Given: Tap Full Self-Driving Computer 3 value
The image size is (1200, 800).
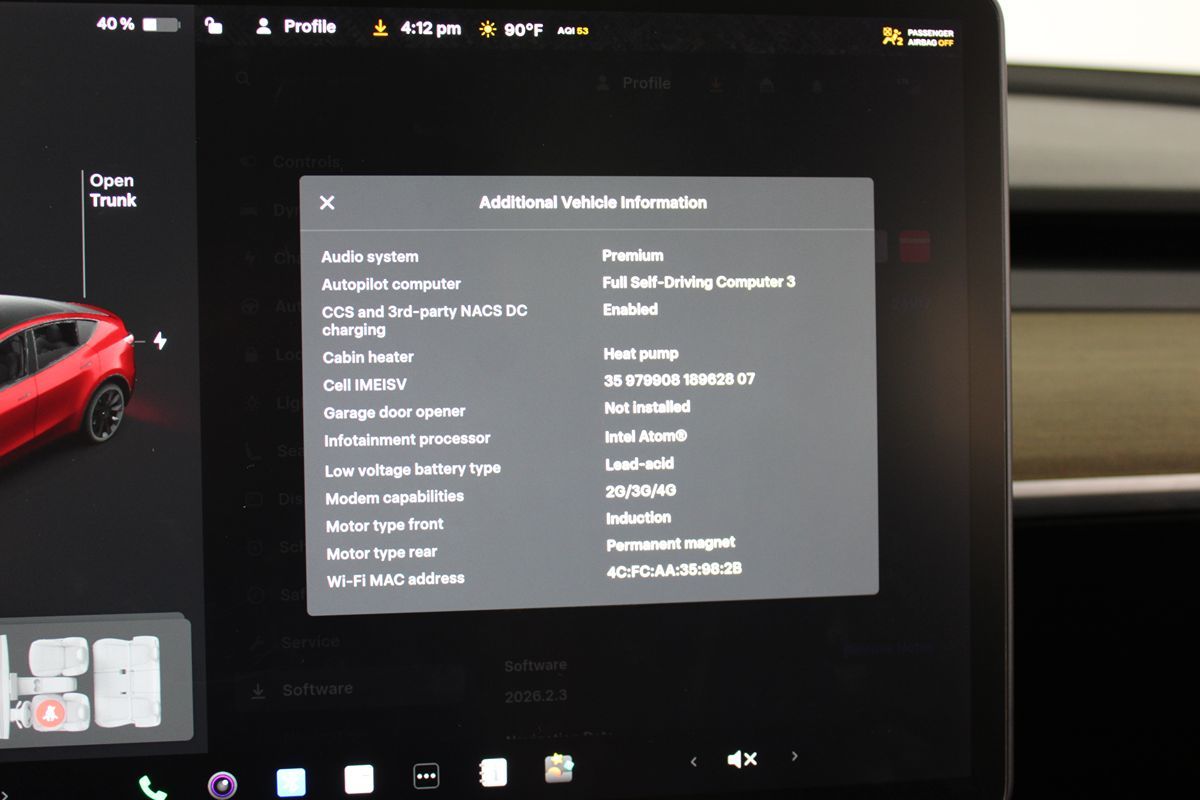Looking at the screenshot, I should click(x=699, y=282).
